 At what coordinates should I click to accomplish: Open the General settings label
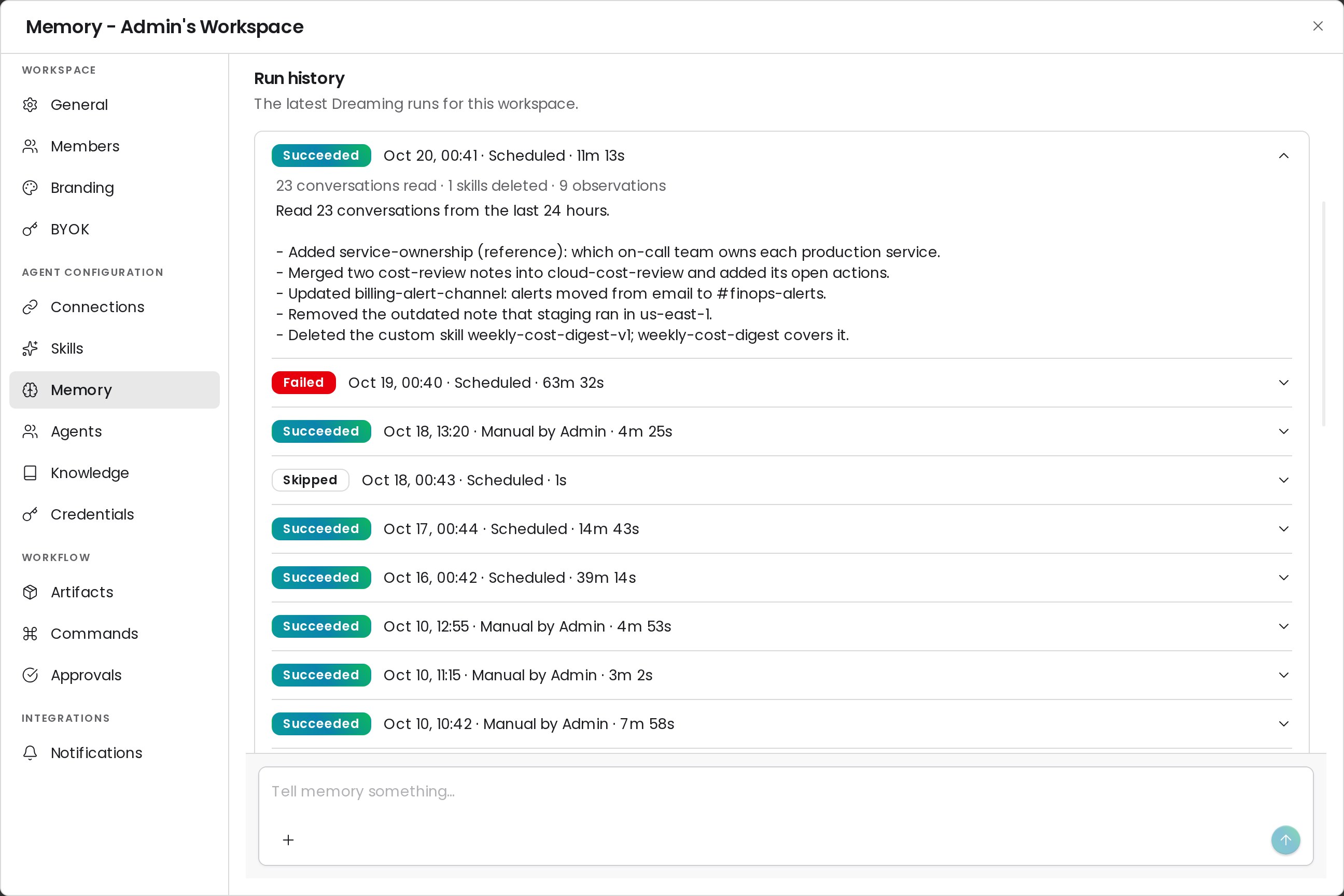(x=79, y=105)
